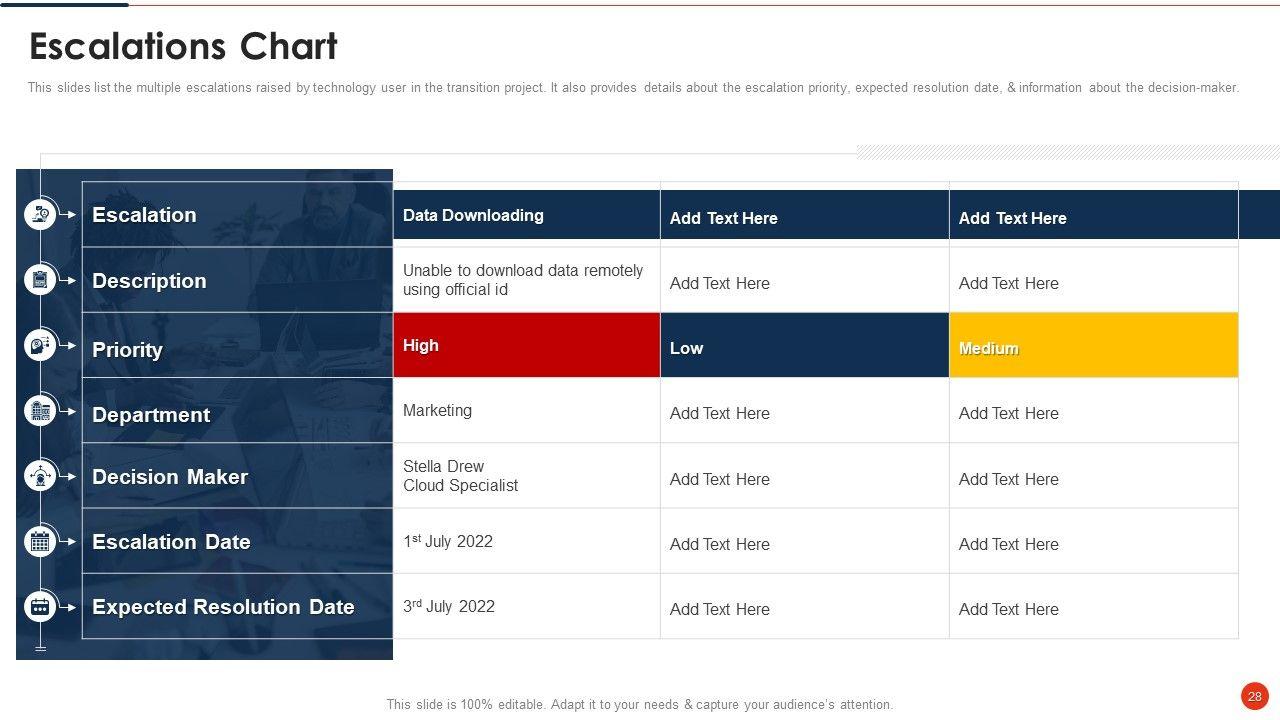Click the 1st July 2022 date cell
This screenshot has width=1280, height=720.
tap(526, 541)
